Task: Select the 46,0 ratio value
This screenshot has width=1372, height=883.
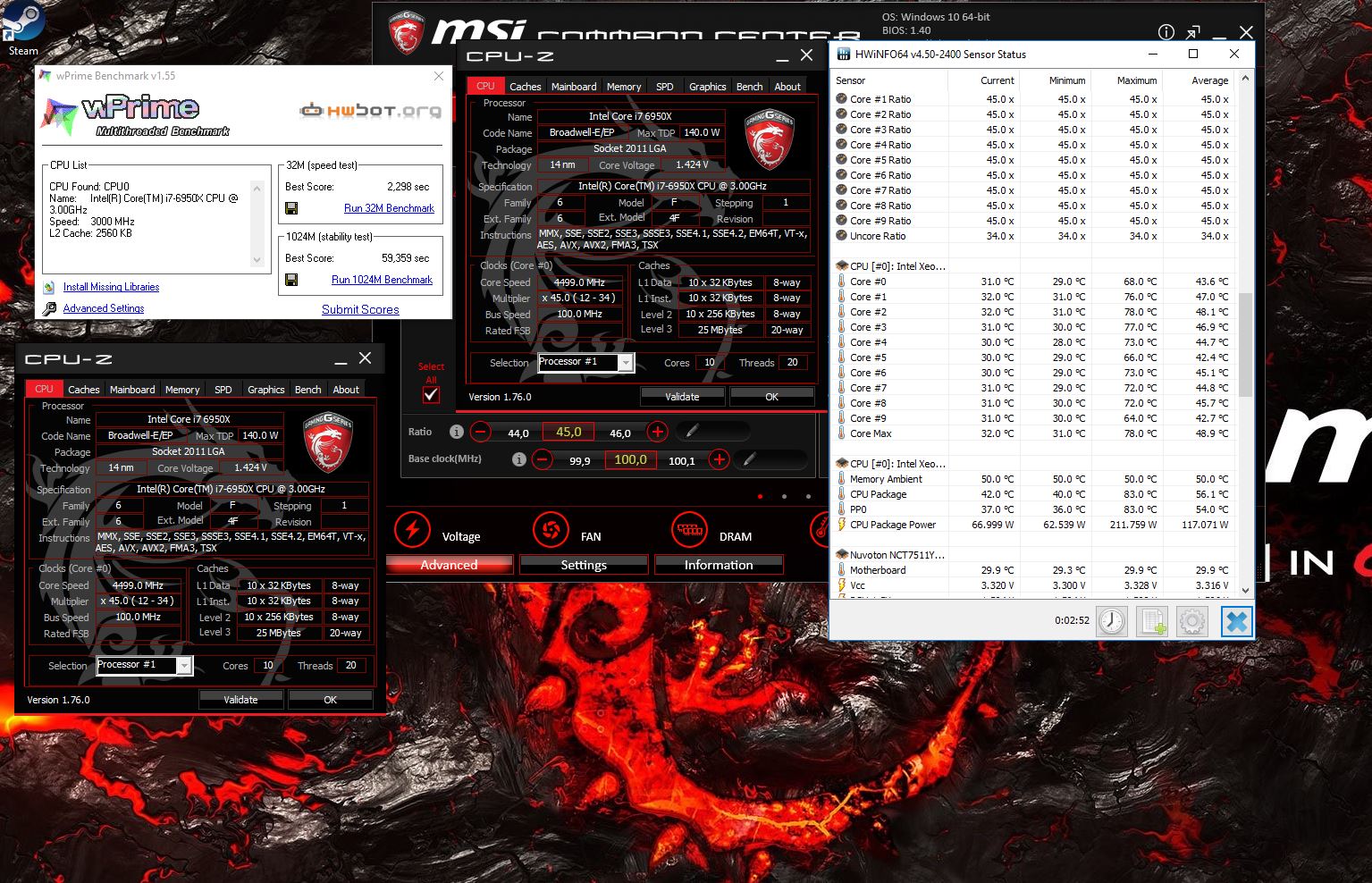Action: pyautogui.click(x=620, y=433)
